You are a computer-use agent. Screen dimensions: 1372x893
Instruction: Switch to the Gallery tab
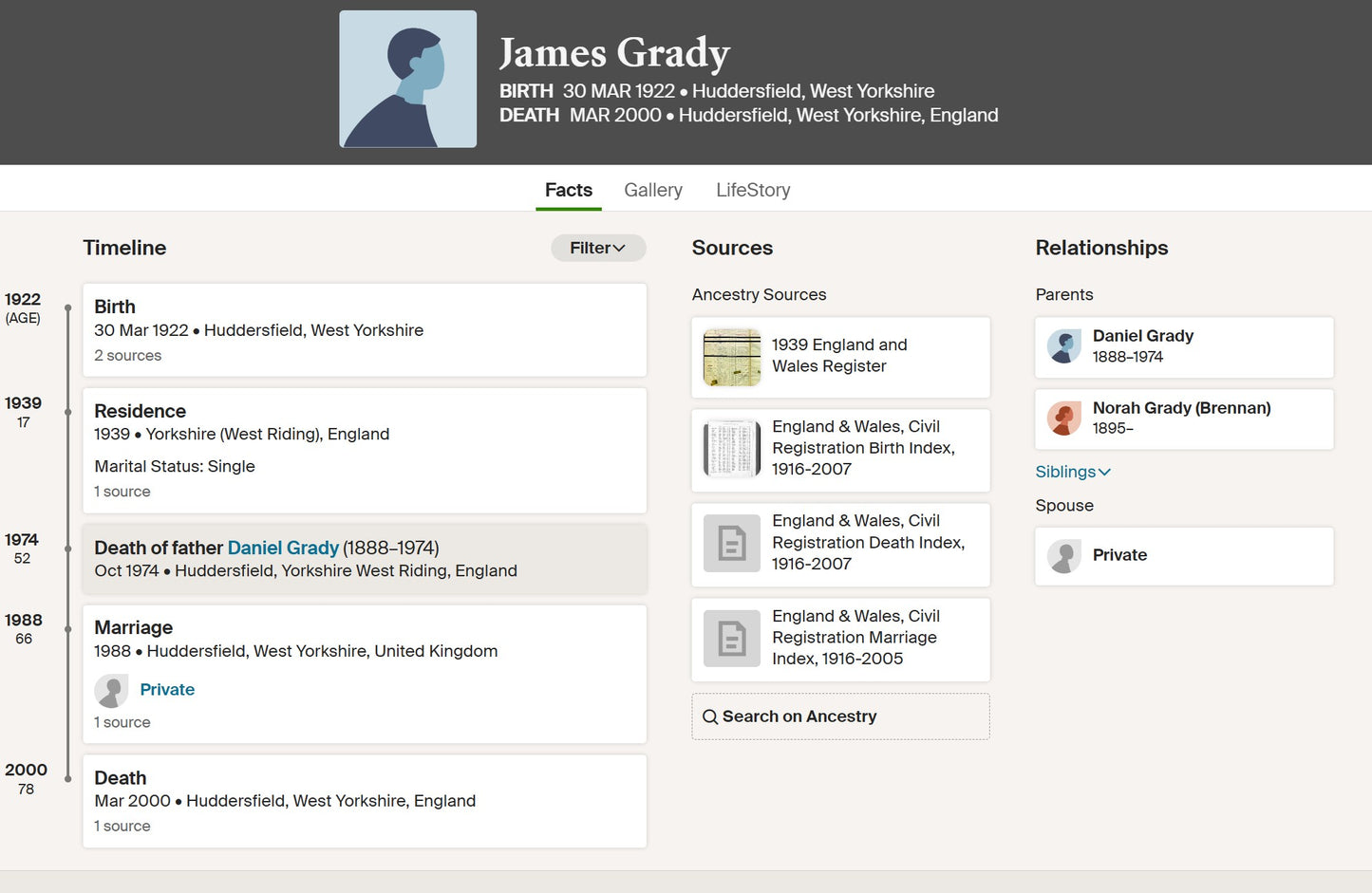click(653, 190)
